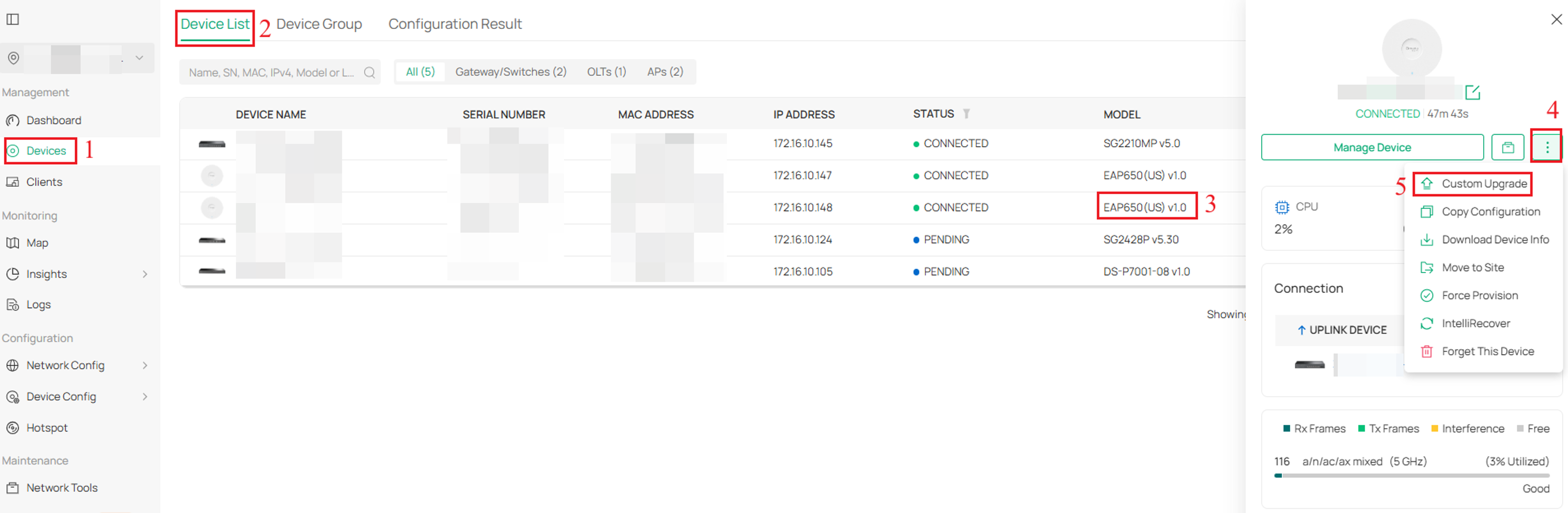Click the Logs document icon
This screenshot has width=1568, height=513.
(x=13, y=304)
